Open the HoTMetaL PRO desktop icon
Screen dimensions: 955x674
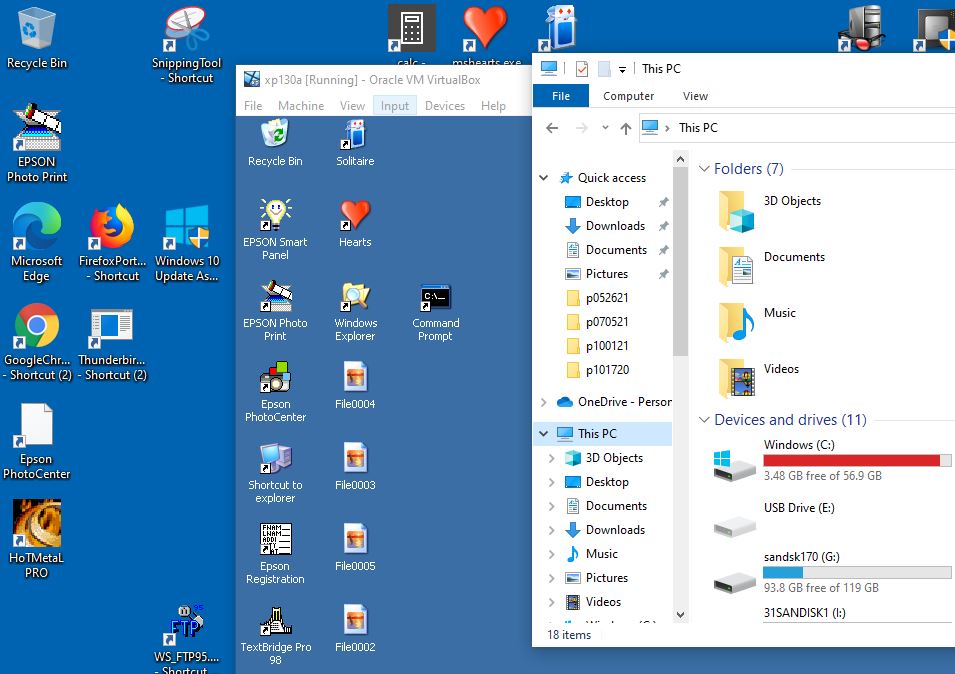37,539
